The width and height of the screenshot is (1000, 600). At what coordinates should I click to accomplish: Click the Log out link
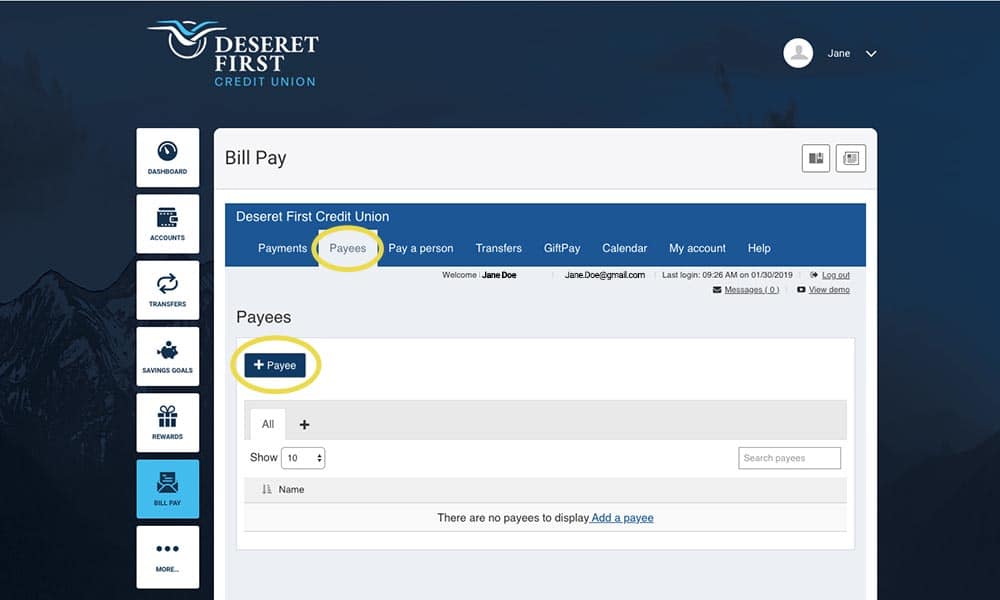pyautogui.click(x=835, y=275)
